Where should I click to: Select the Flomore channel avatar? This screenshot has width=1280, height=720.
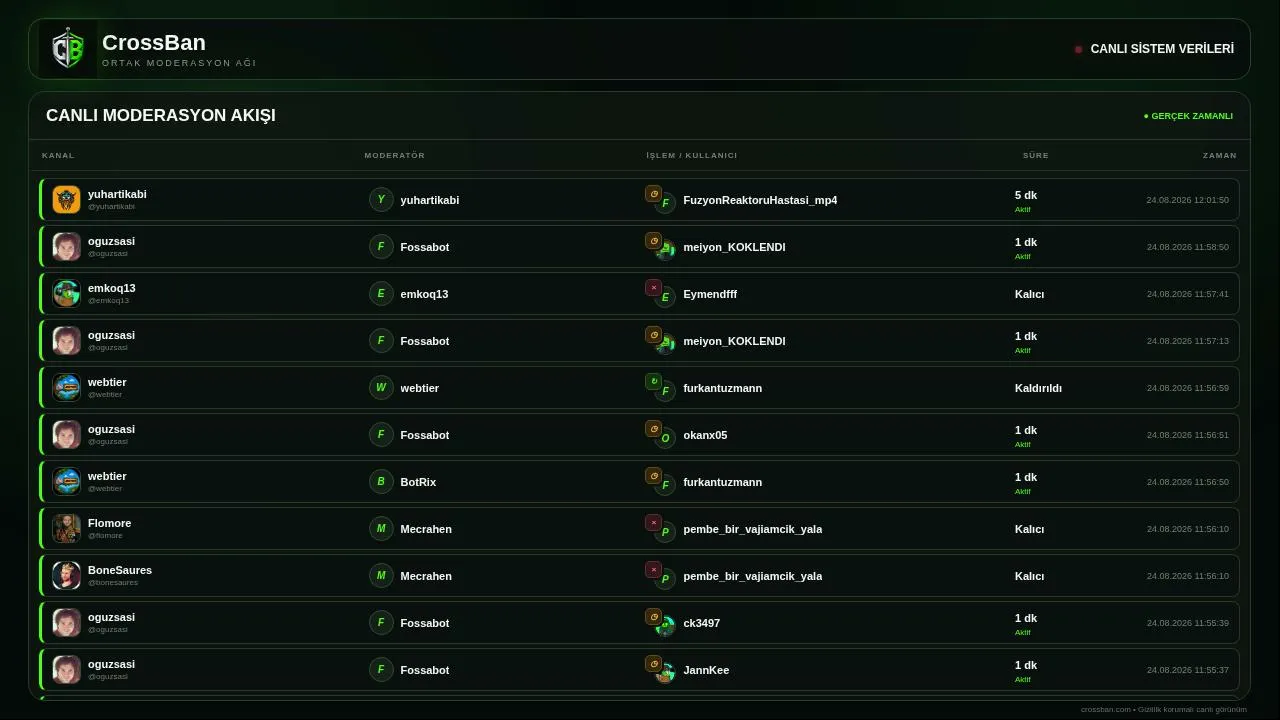click(x=67, y=528)
